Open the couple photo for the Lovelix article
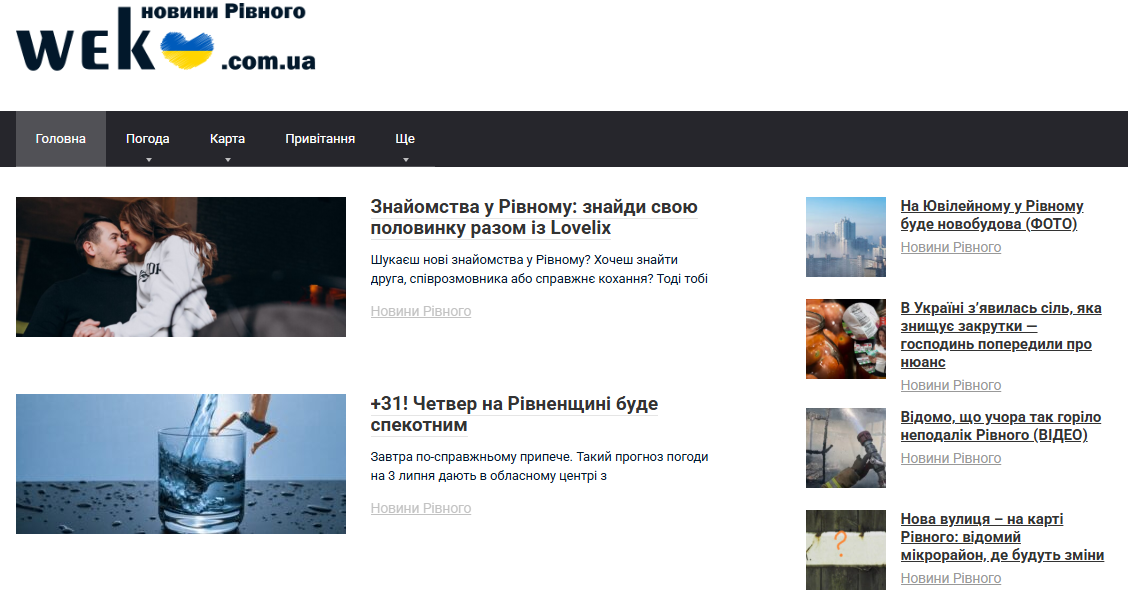Image resolution: width=1128 pixels, height=590 pixels. [x=181, y=267]
